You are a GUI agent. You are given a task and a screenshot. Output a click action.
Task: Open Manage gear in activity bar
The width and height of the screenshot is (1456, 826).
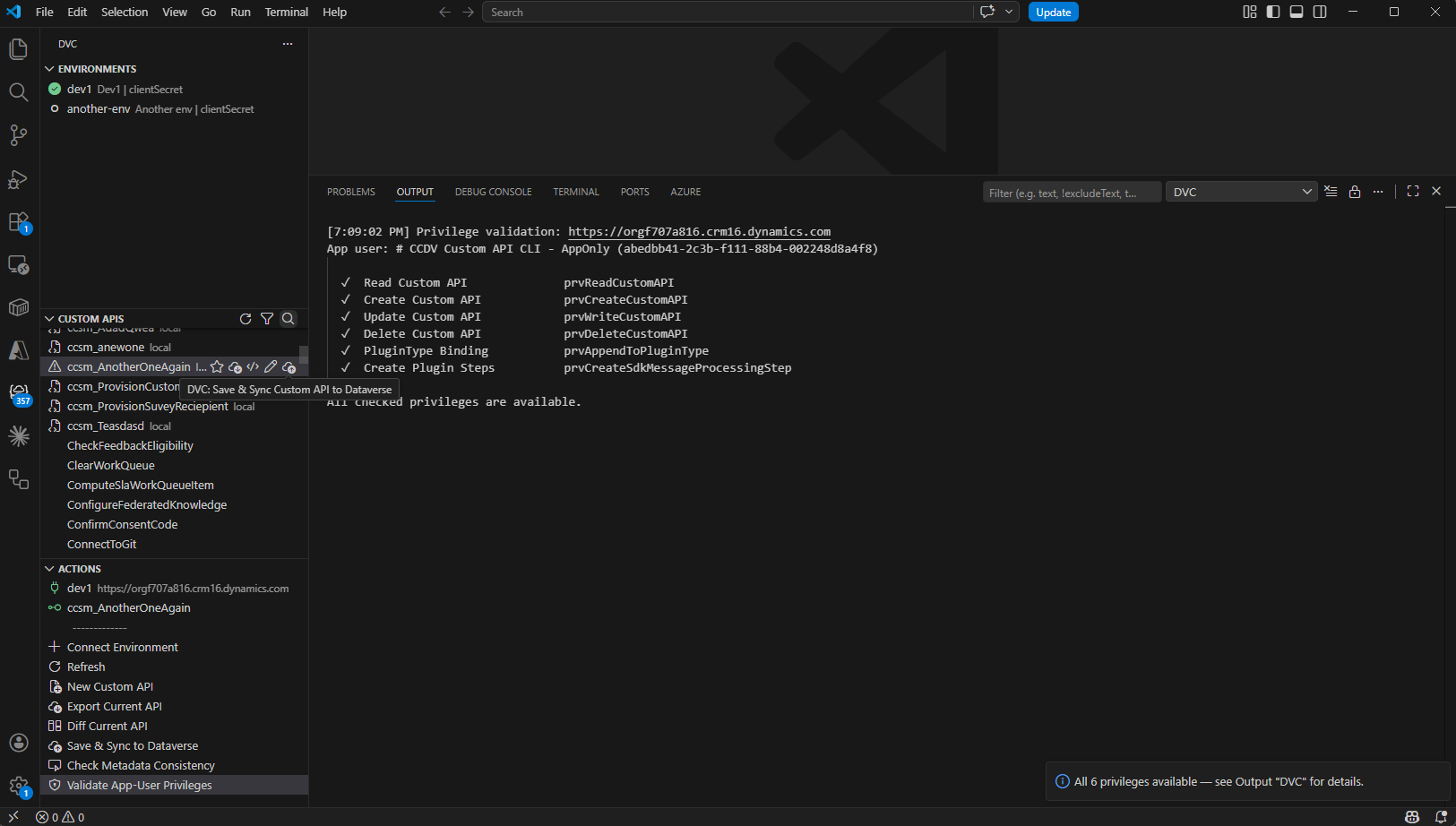pos(19,787)
